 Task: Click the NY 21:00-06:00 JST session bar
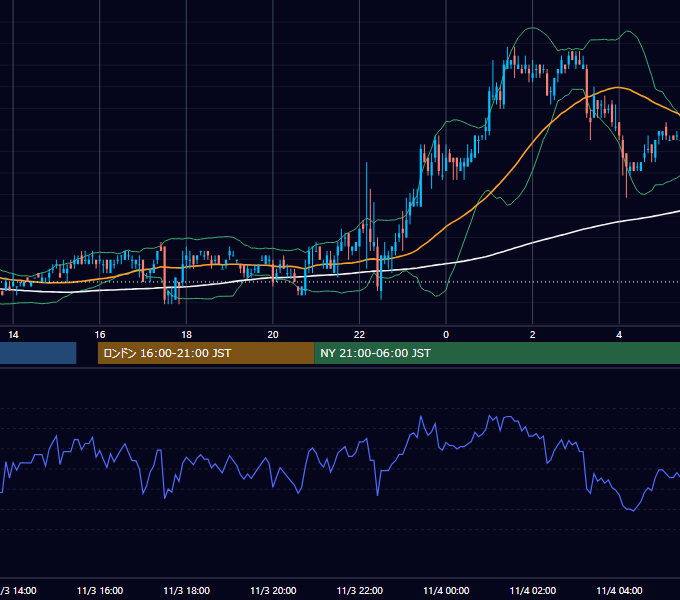click(x=497, y=353)
